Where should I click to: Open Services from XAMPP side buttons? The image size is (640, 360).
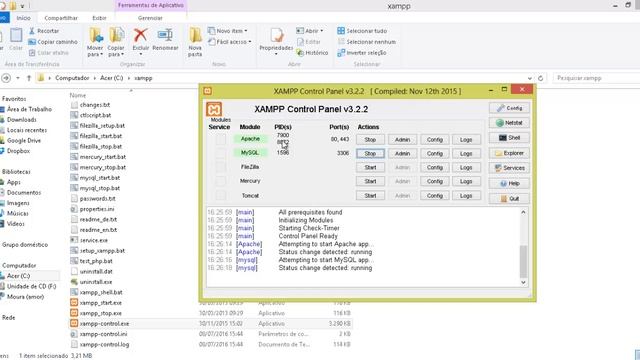click(x=509, y=168)
